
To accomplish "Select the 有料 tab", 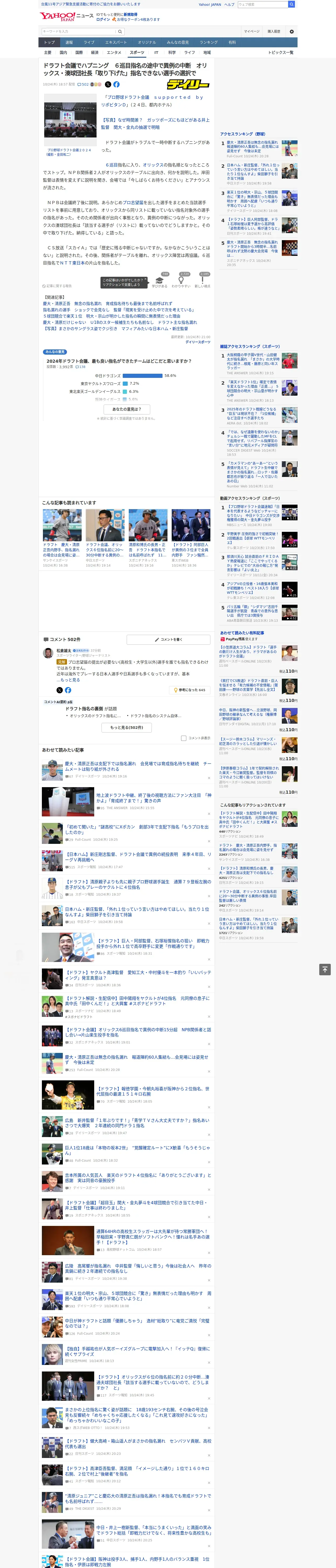I will coord(232,43).
